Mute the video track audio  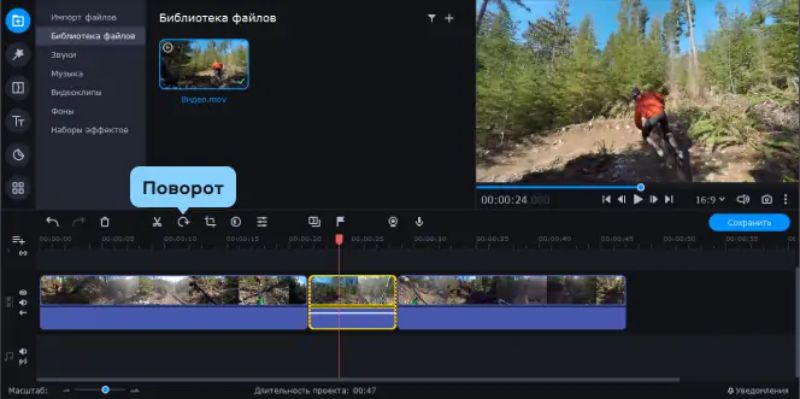point(23,303)
